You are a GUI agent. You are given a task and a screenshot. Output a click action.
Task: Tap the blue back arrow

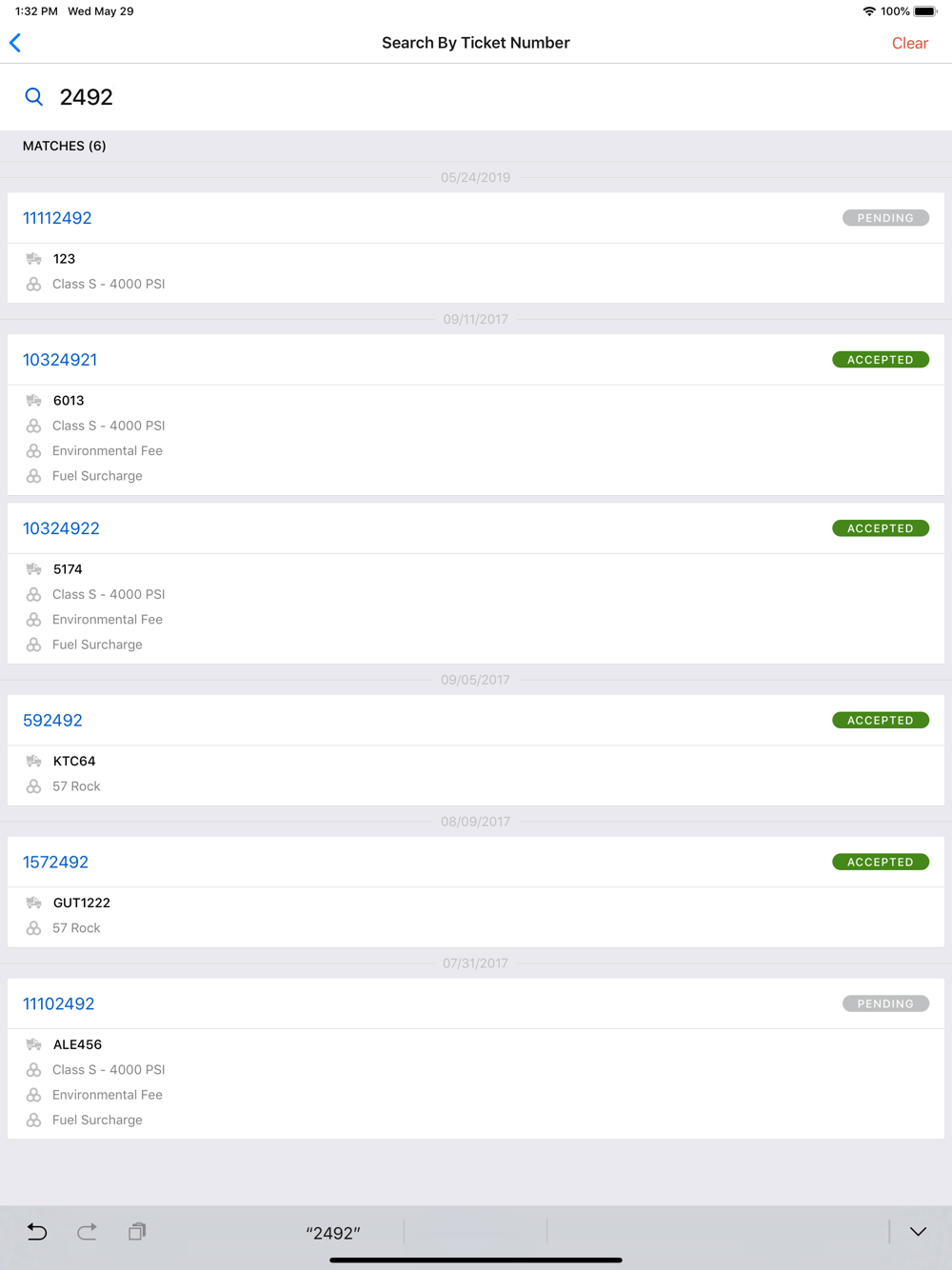click(x=15, y=43)
